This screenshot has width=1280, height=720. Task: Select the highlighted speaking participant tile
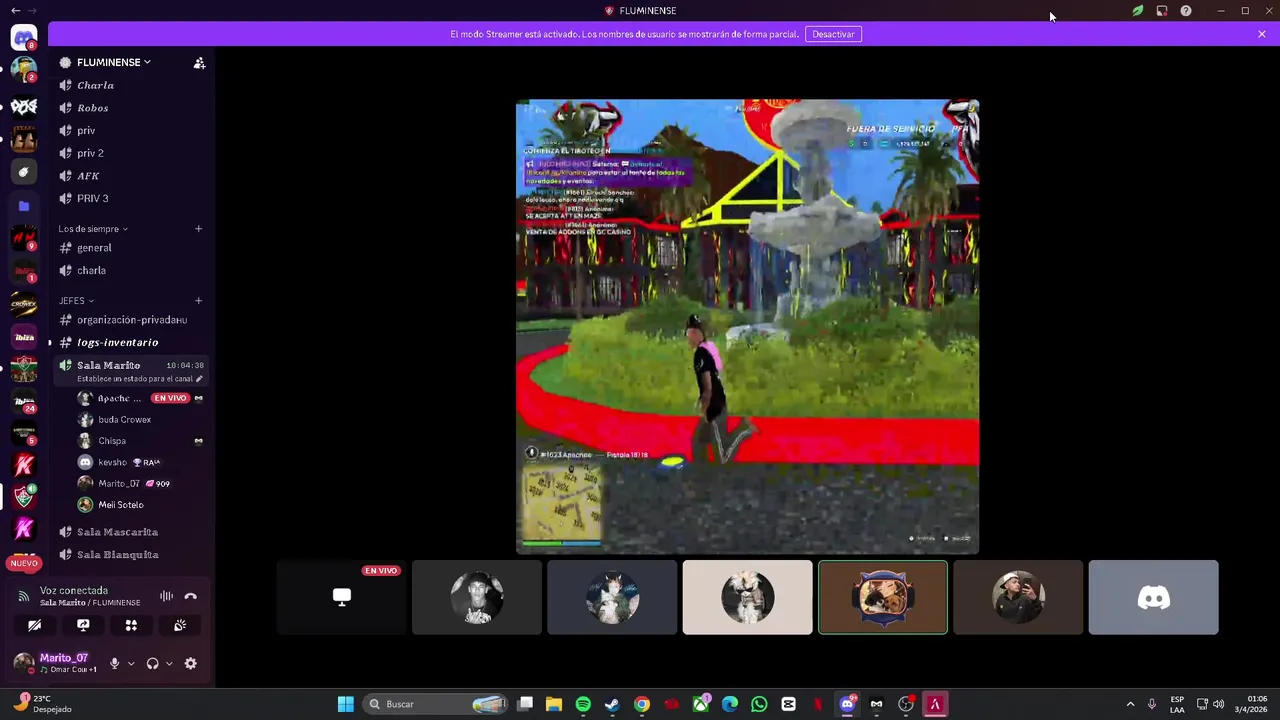tap(883, 598)
